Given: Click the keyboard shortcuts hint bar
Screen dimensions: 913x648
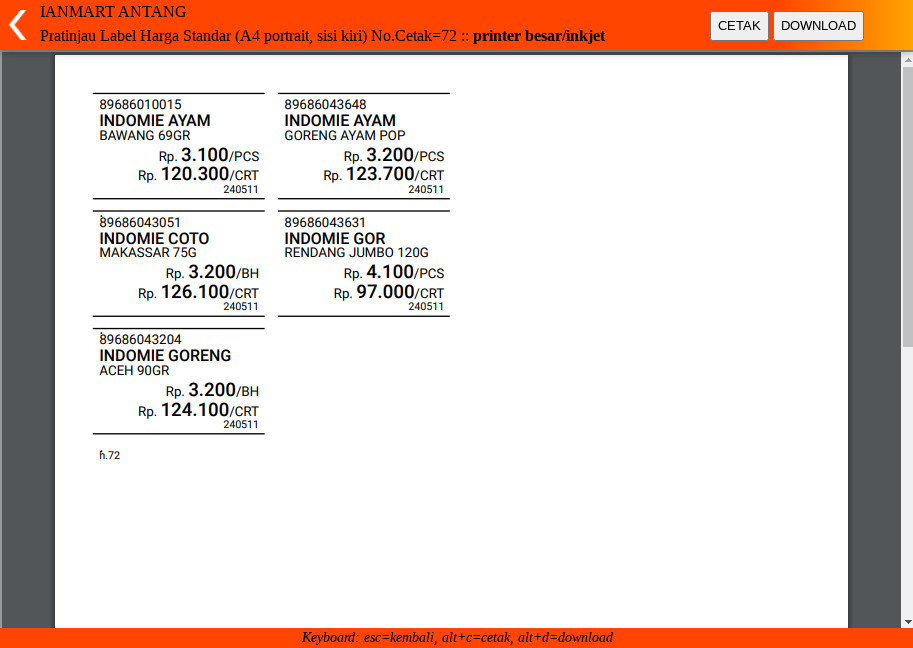Looking at the screenshot, I should pos(457,638).
